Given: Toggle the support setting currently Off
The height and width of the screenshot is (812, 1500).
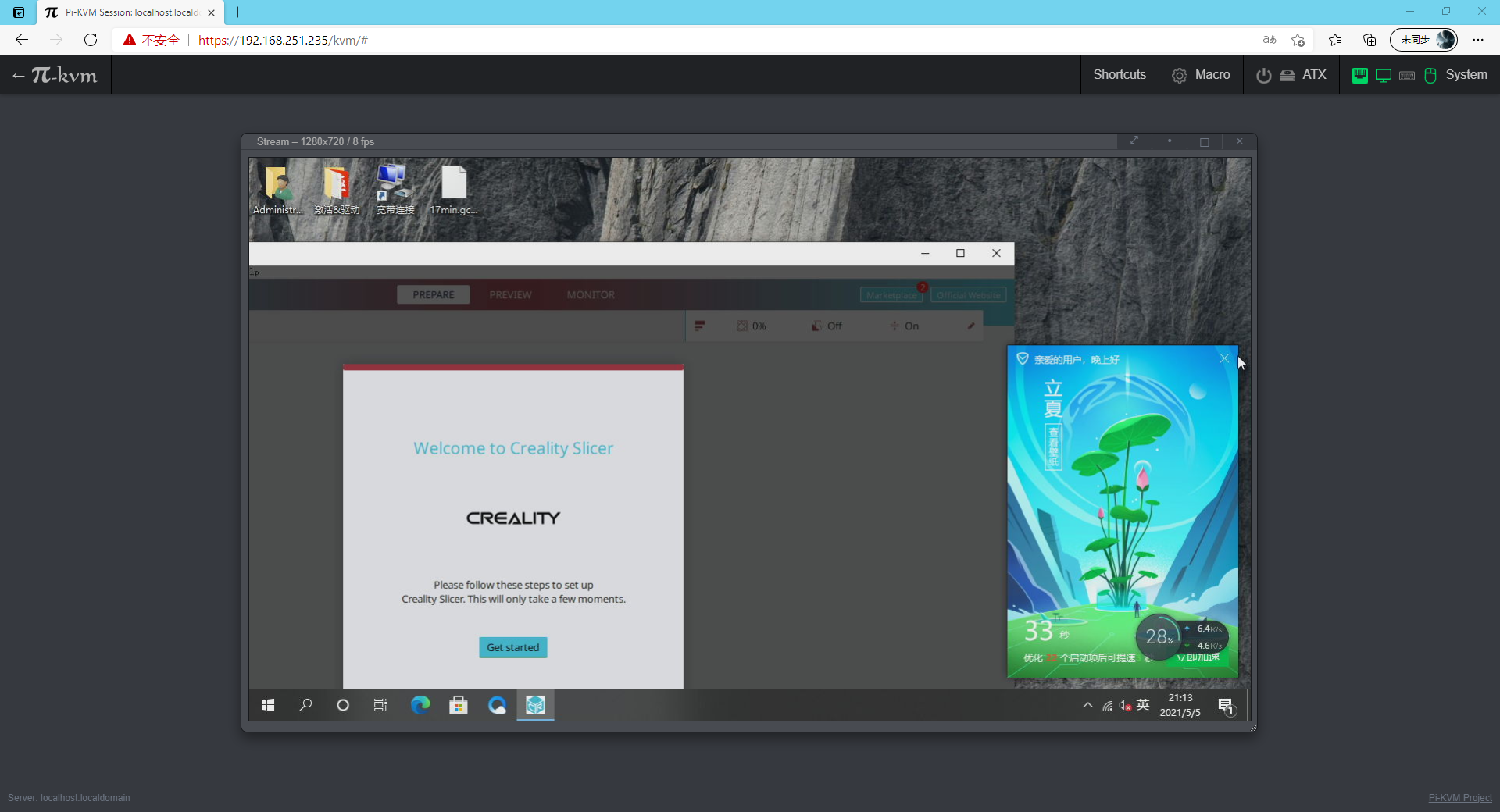Looking at the screenshot, I should pos(827,326).
